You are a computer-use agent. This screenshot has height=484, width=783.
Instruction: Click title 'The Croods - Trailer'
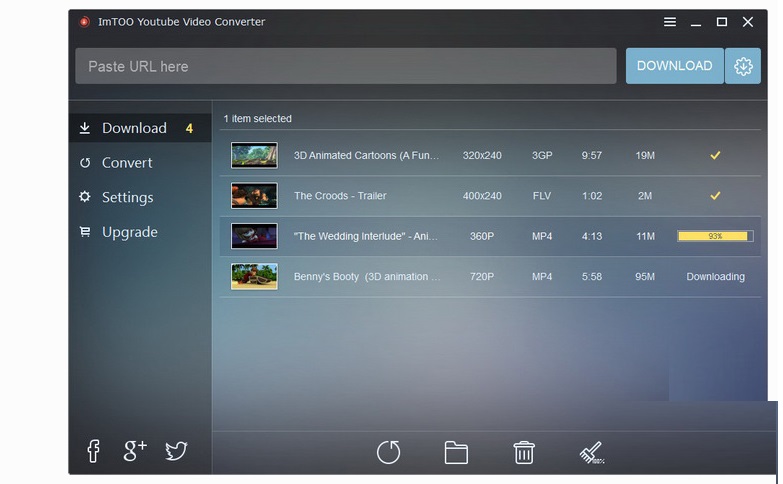coord(340,196)
